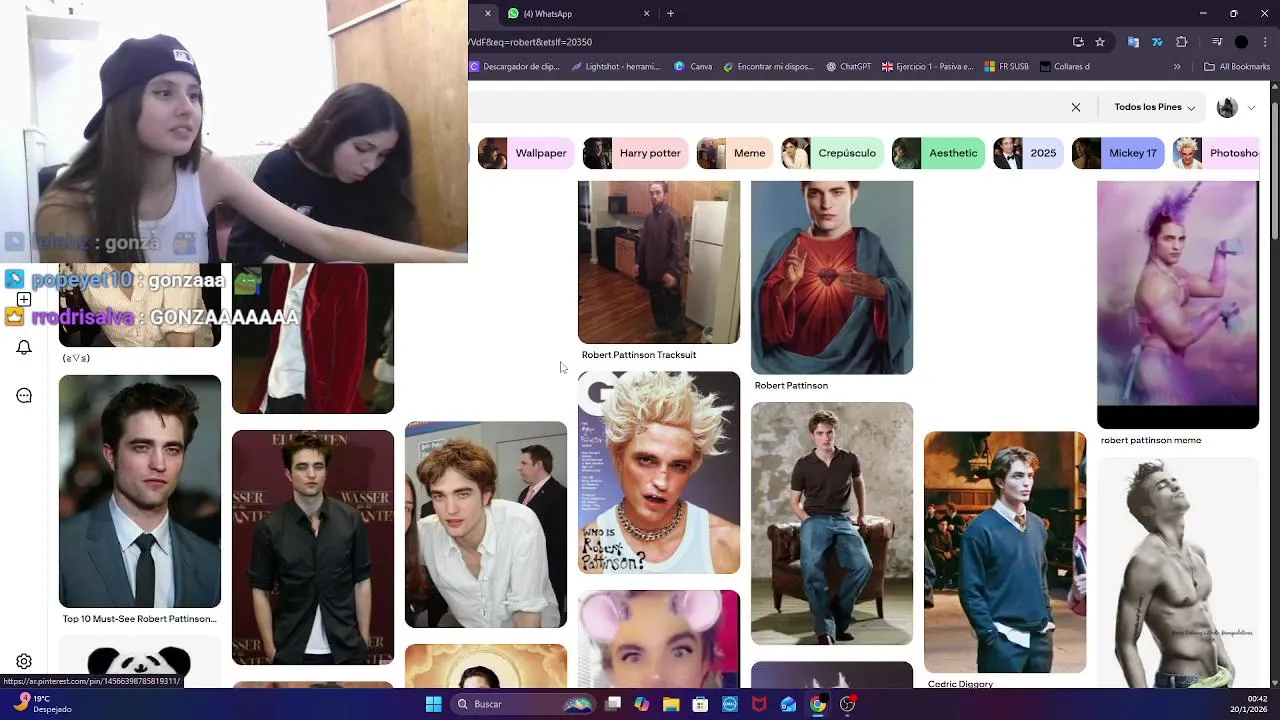Select the 'Aesthetic' suggestion chip
The height and width of the screenshot is (720, 1280).
pos(938,153)
